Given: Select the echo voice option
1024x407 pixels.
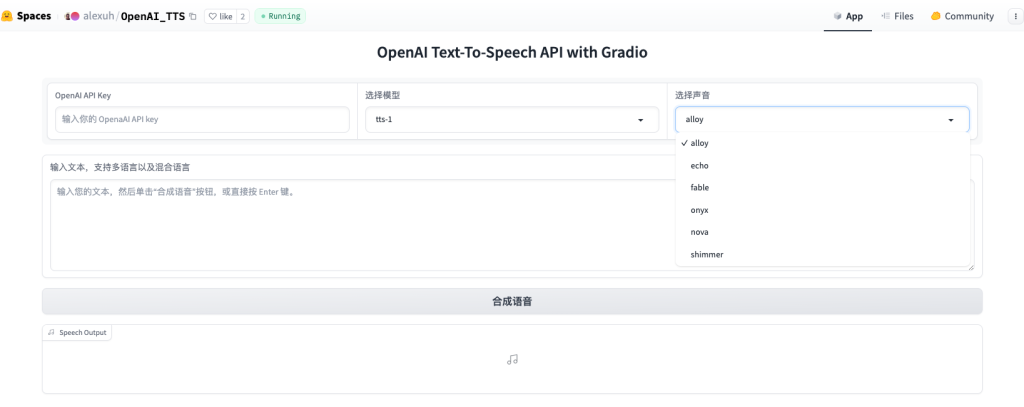Looking at the screenshot, I should click(x=823, y=165).
